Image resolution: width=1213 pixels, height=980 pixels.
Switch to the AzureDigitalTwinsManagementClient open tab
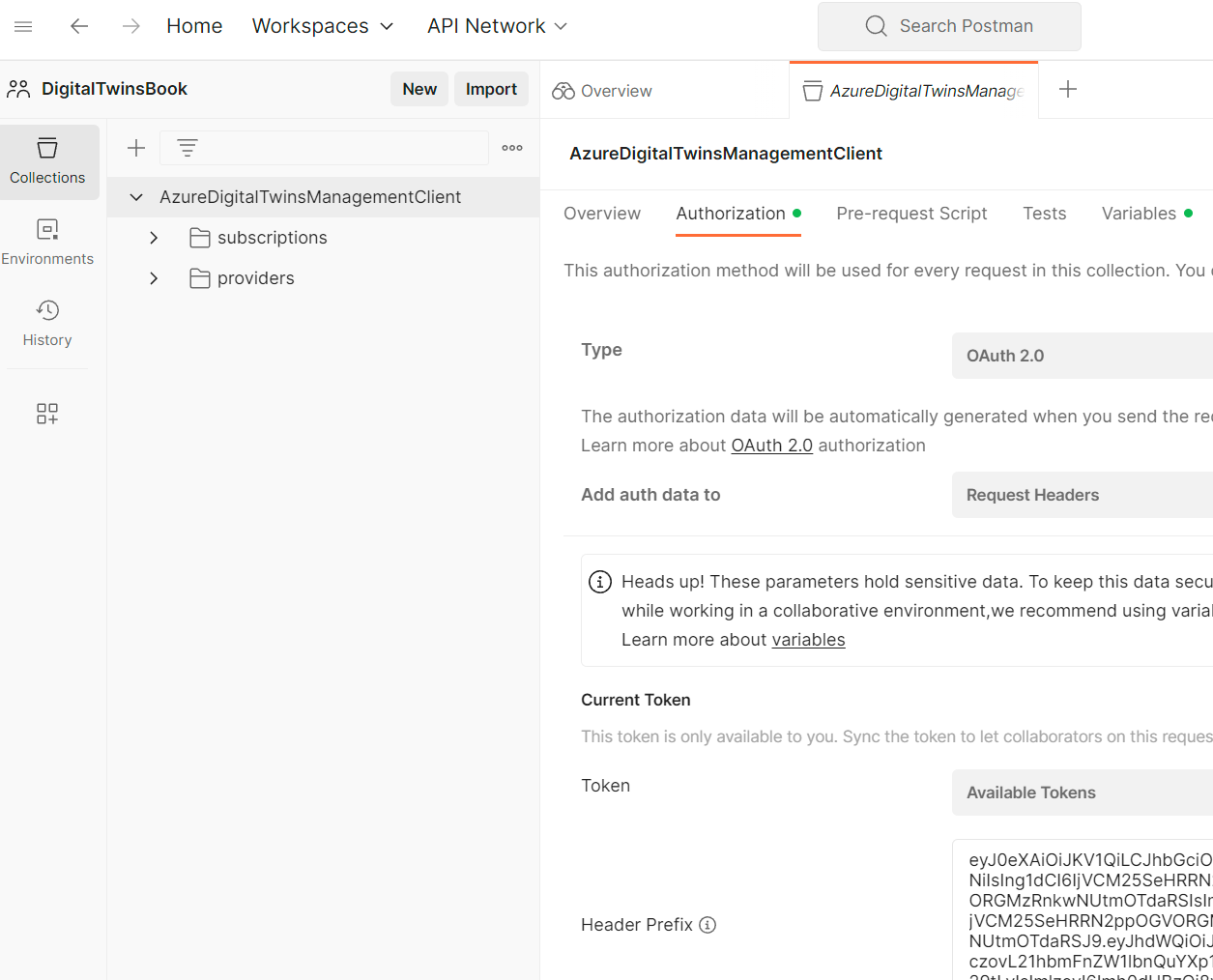[913, 91]
